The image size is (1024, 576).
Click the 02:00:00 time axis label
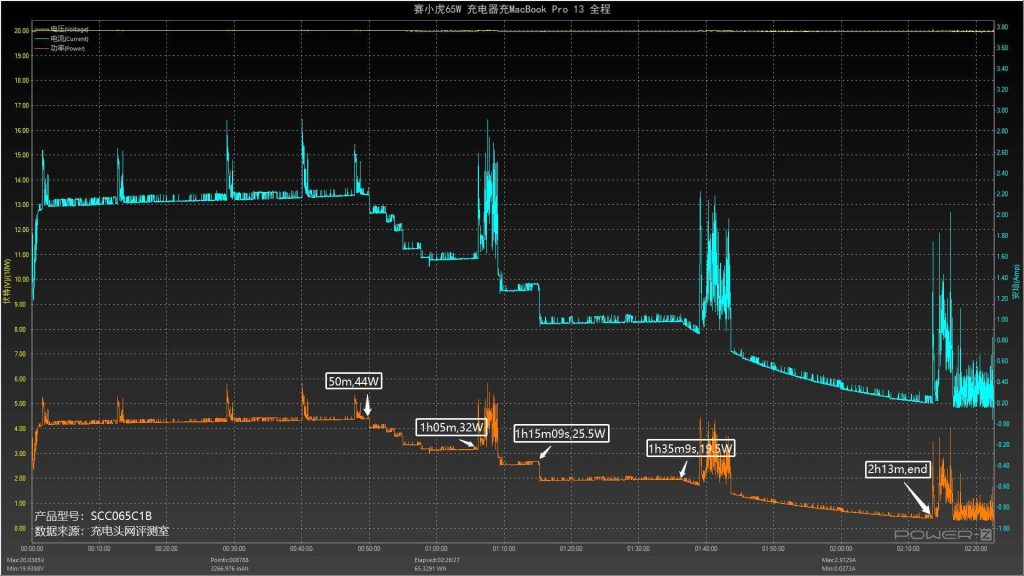coord(840,549)
